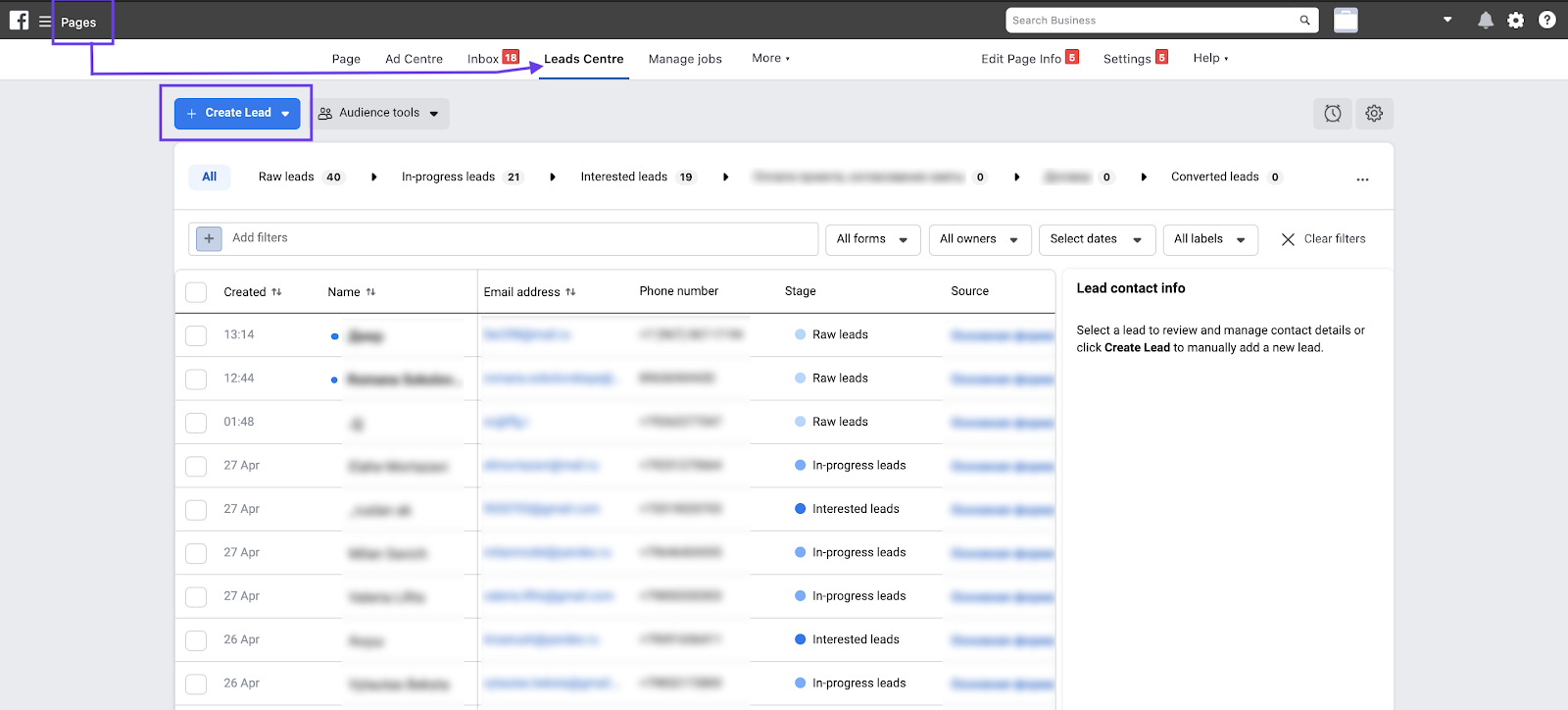
Task: Sort by Created column arrows
Action: pyautogui.click(x=276, y=292)
